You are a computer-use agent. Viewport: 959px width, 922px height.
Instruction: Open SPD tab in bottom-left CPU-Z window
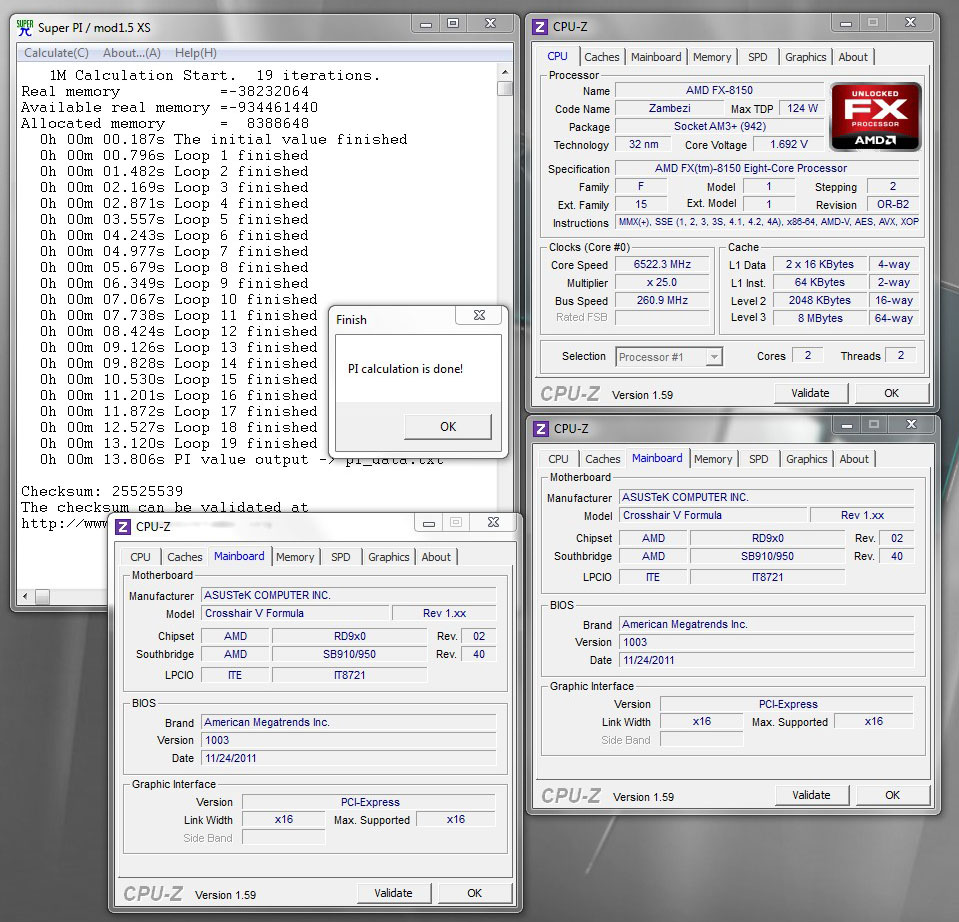pyautogui.click(x=341, y=557)
